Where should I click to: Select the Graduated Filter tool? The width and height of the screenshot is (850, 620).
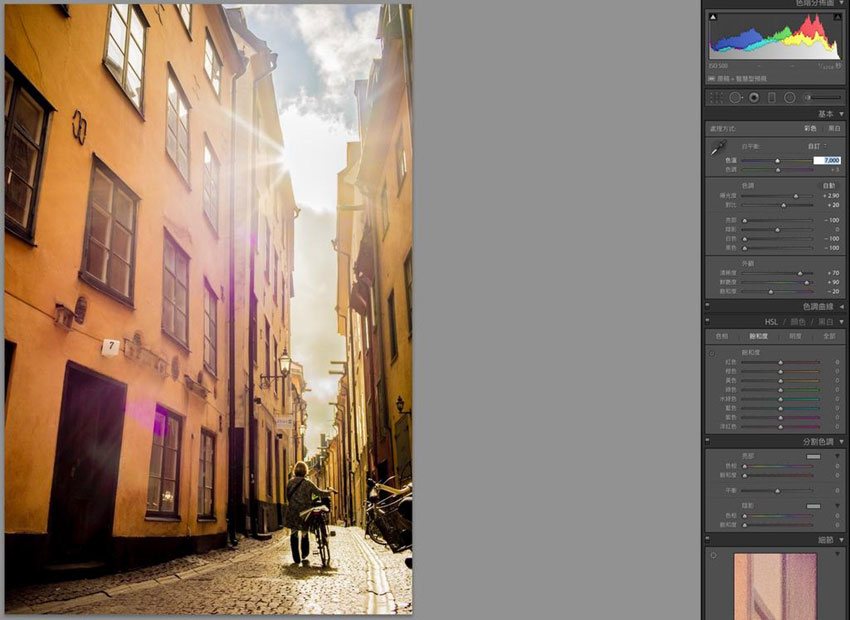pyautogui.click(x=771, y=97)
